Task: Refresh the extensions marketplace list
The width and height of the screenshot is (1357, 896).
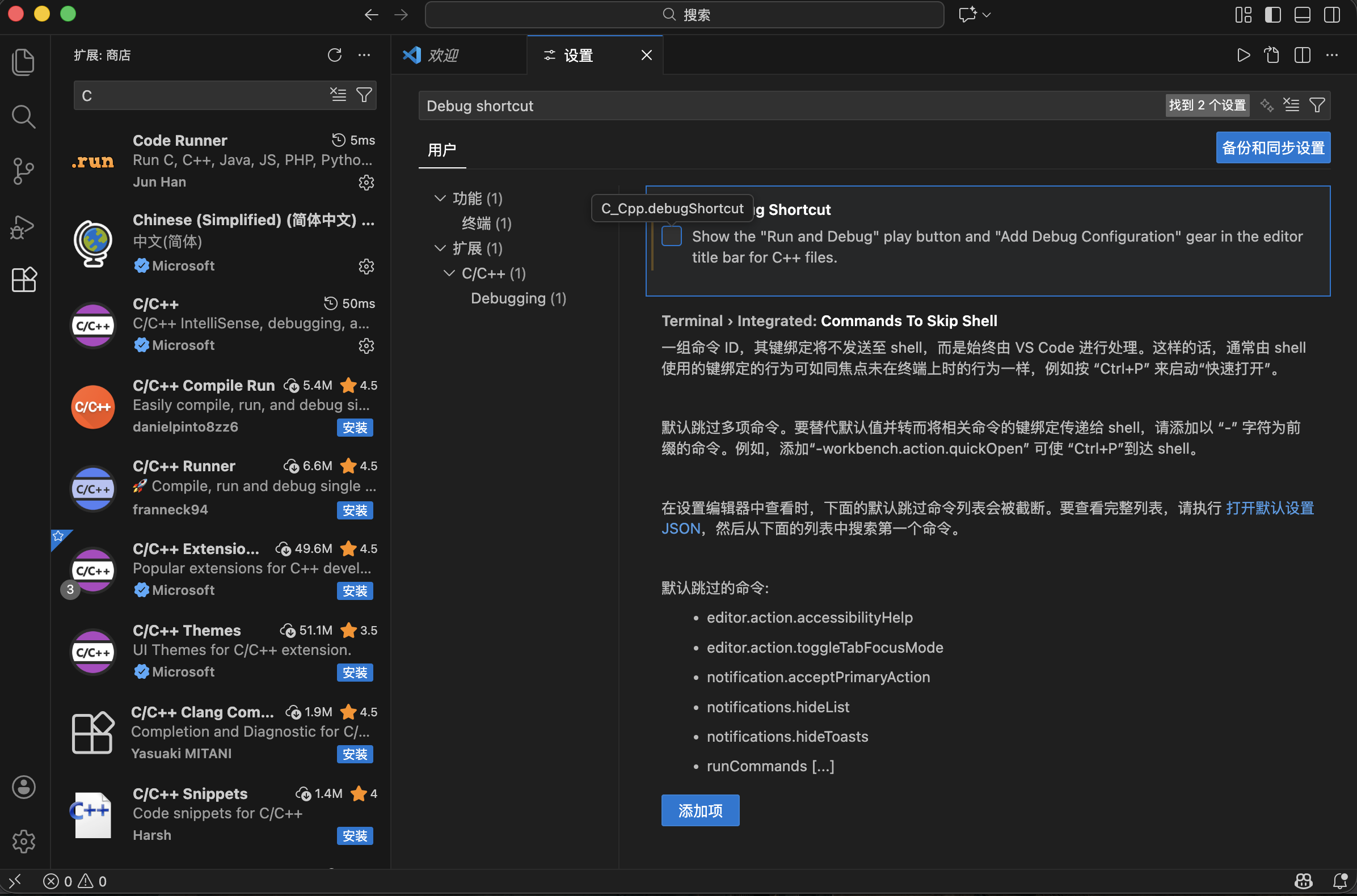Action: [x=334, y=55]
